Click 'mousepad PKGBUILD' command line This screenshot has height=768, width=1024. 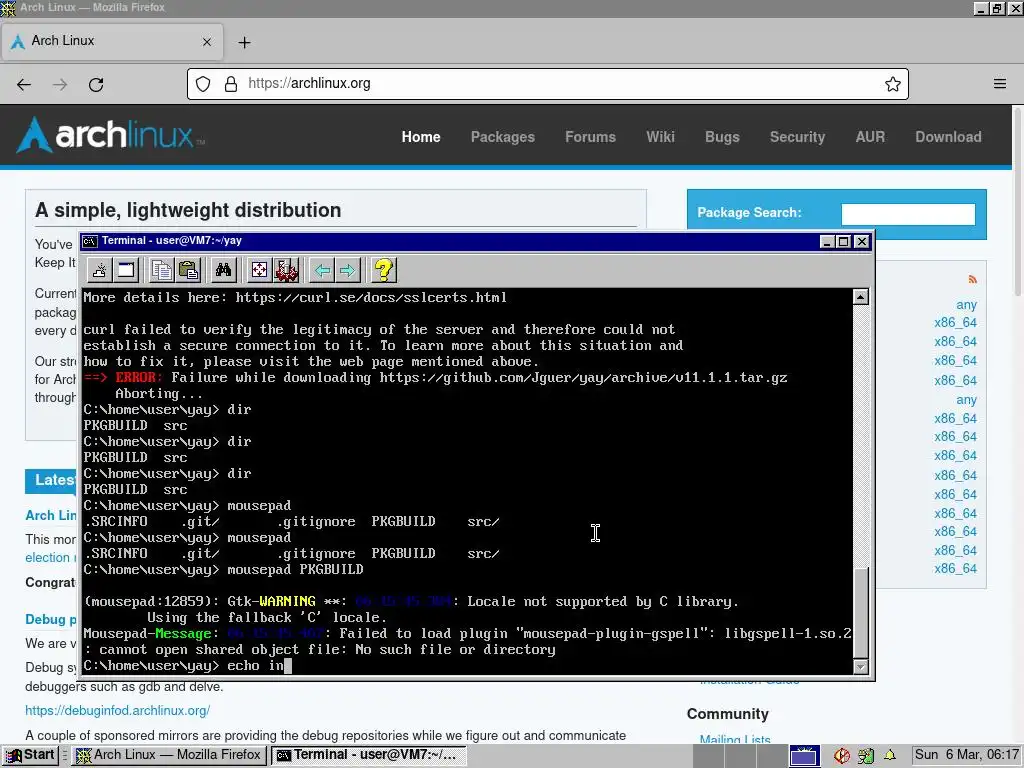point(223,569)
